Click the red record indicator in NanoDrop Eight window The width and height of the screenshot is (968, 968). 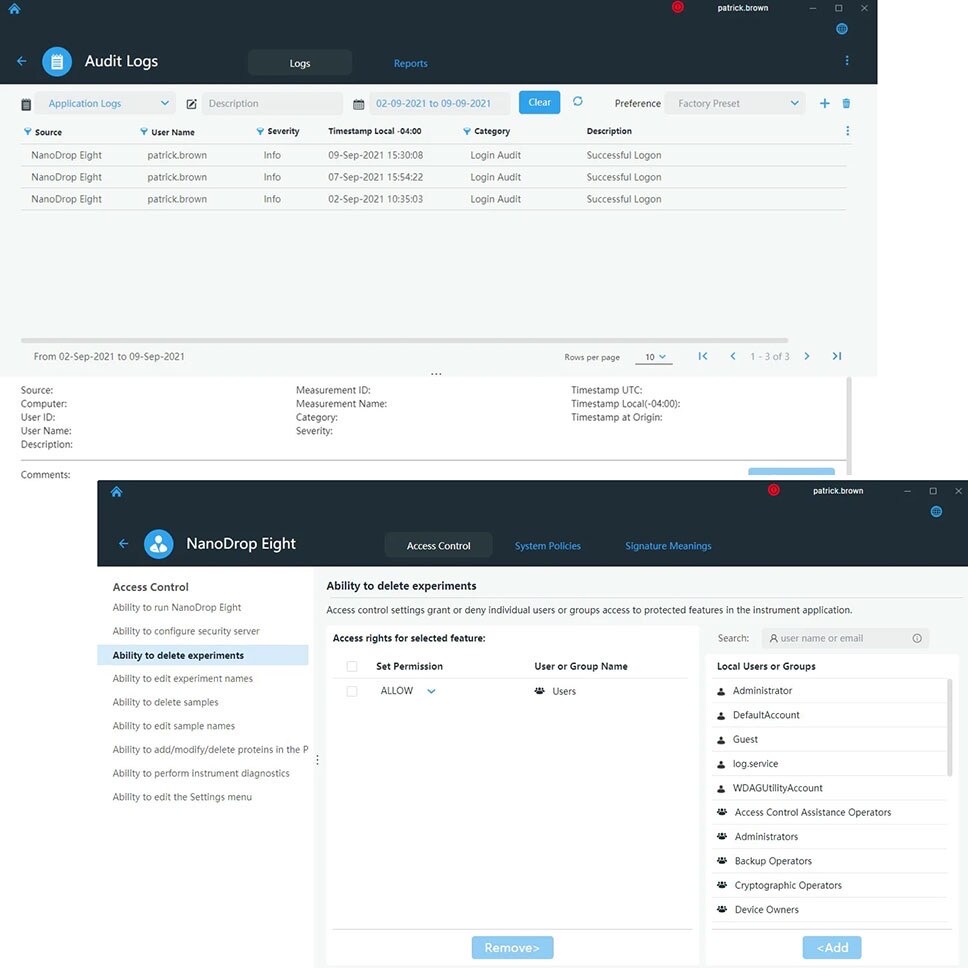tap(774, 490)
